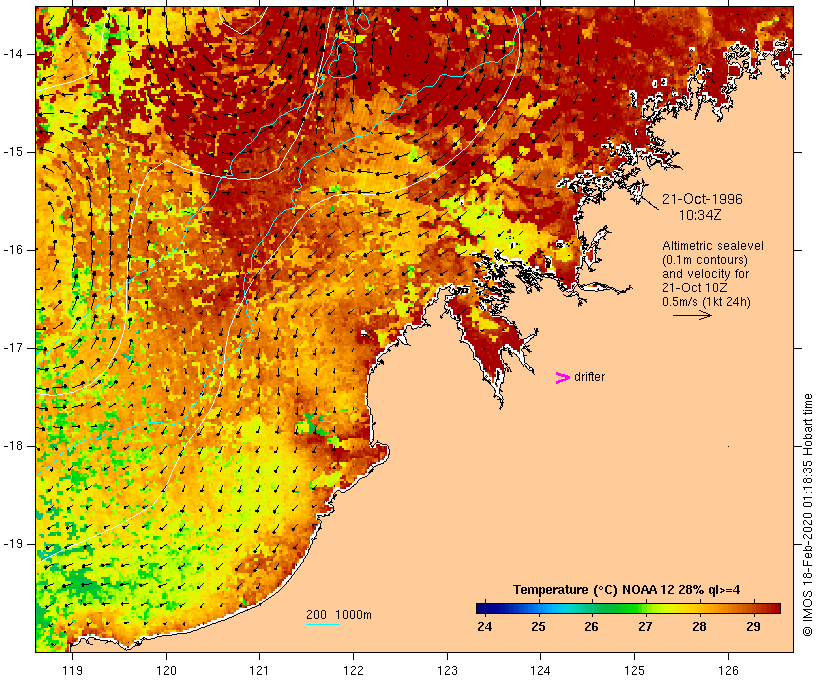
Task: Click the longitude axis label 120
Action: coord(166,670)
